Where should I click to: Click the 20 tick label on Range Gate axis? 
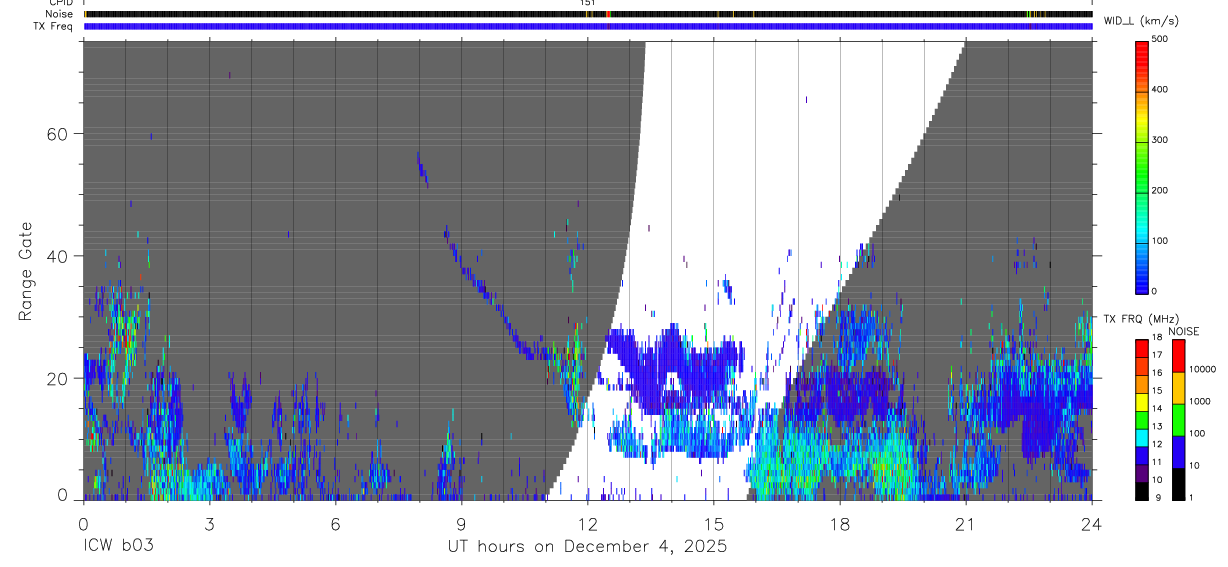pos(55,378)
